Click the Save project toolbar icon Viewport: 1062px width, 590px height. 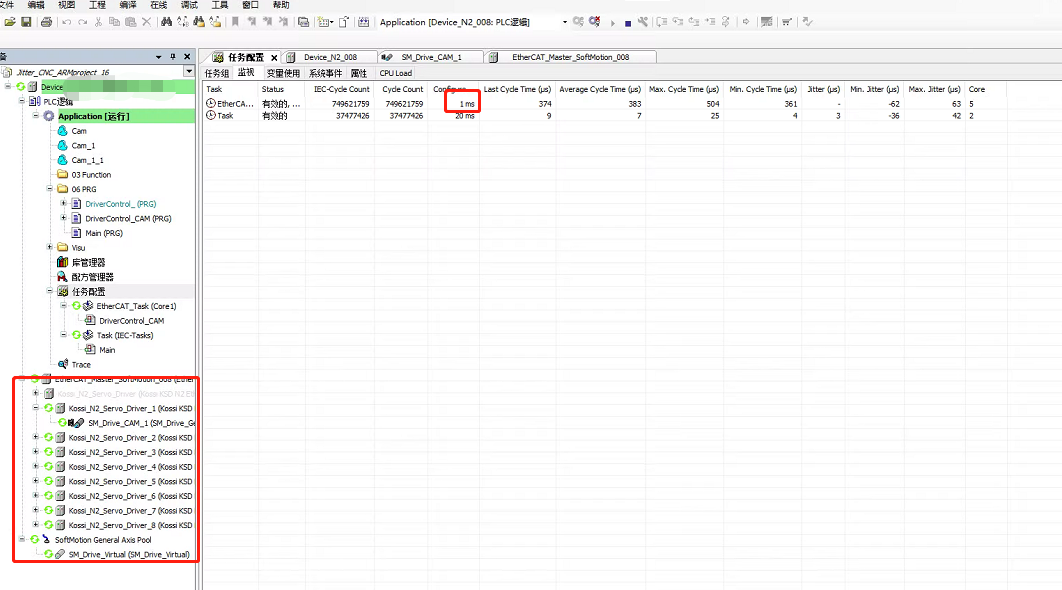[26, 22]
